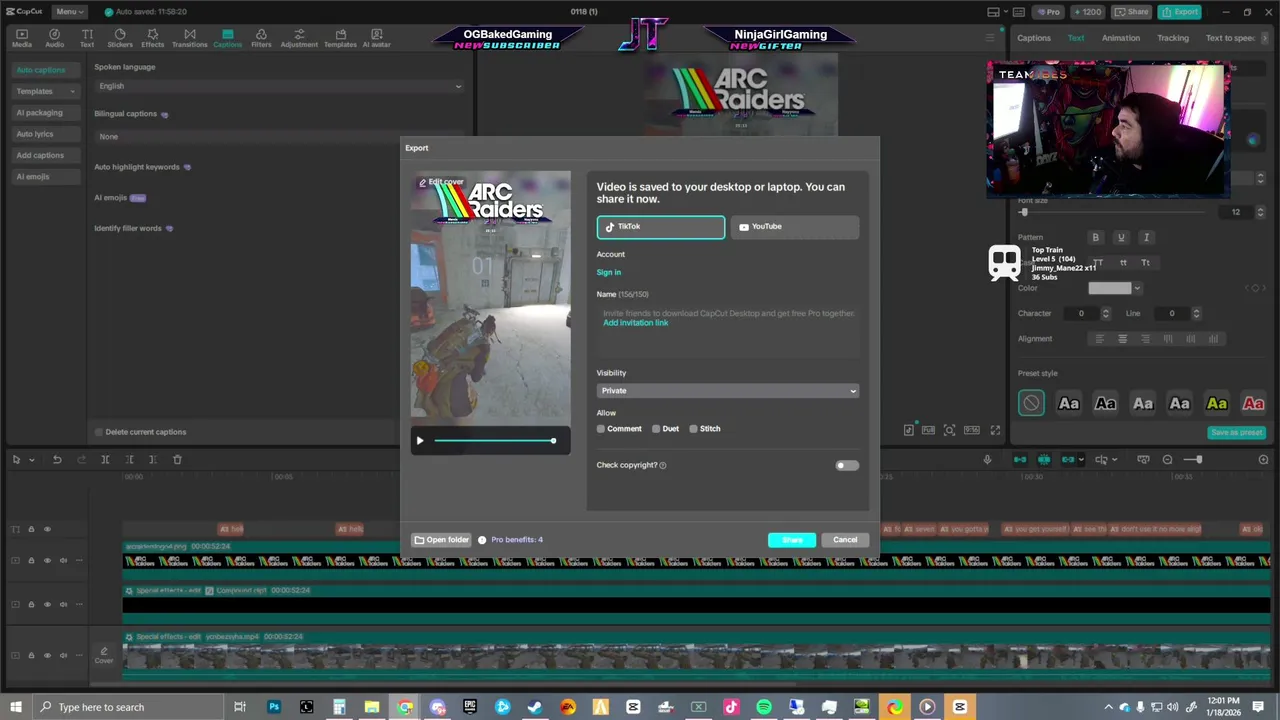This screenshot has width=1280, height=720.
Task: Open the Adjustment panel icon
Action: click(299, 38)
